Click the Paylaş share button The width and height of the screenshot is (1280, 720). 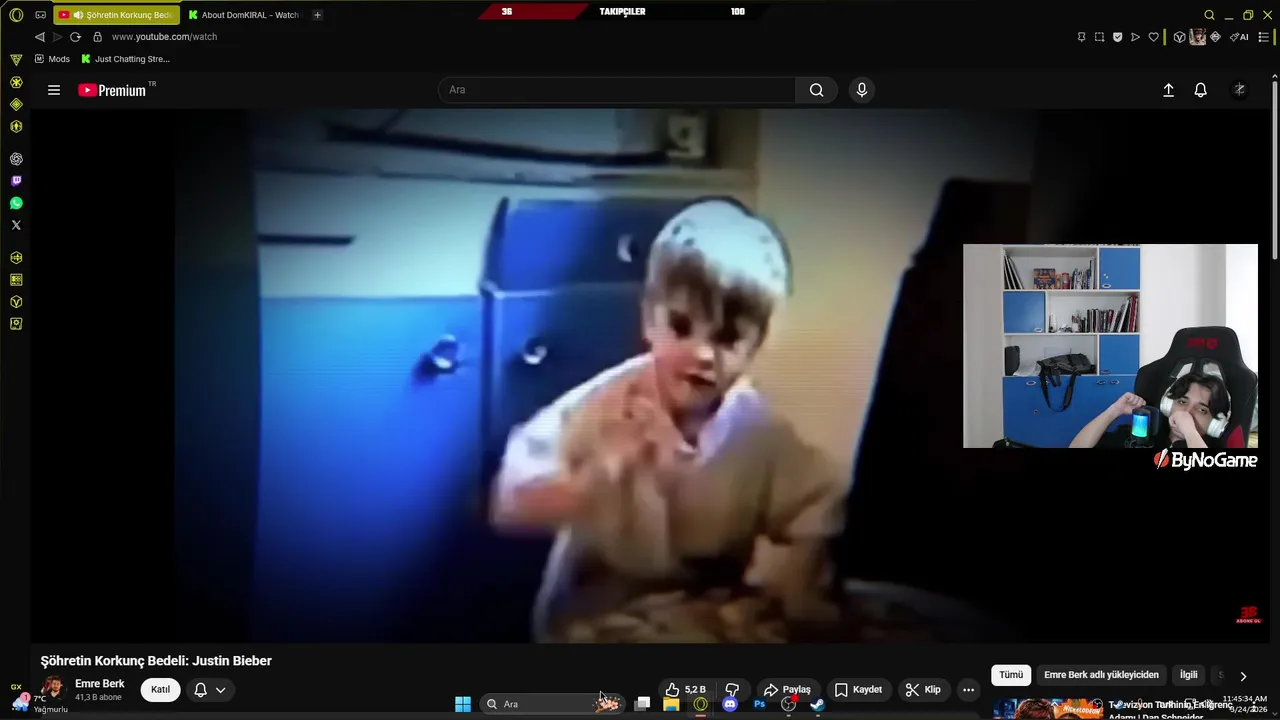(787, 689)
